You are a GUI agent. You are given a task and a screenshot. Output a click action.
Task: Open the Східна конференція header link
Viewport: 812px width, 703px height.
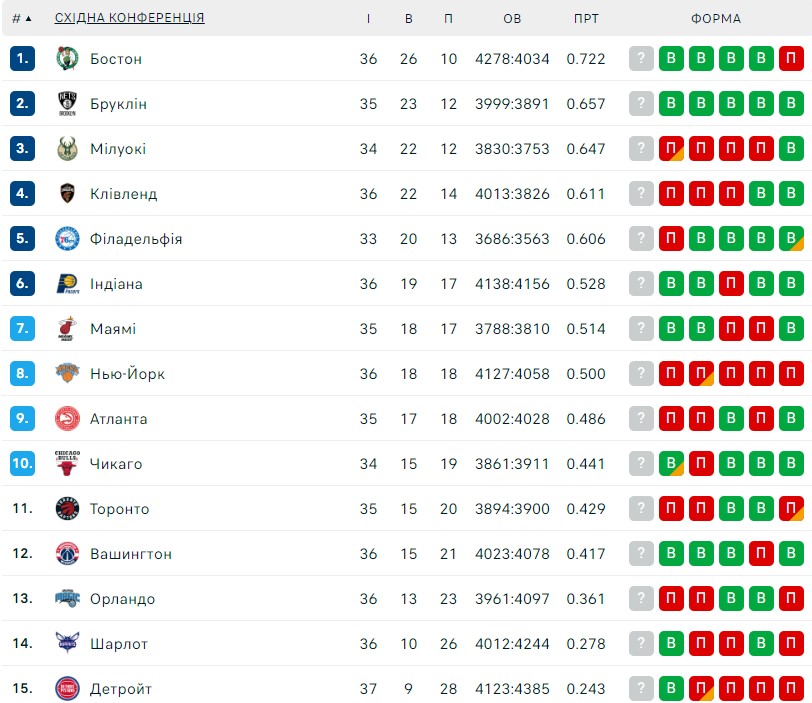(x=129, y=18)
